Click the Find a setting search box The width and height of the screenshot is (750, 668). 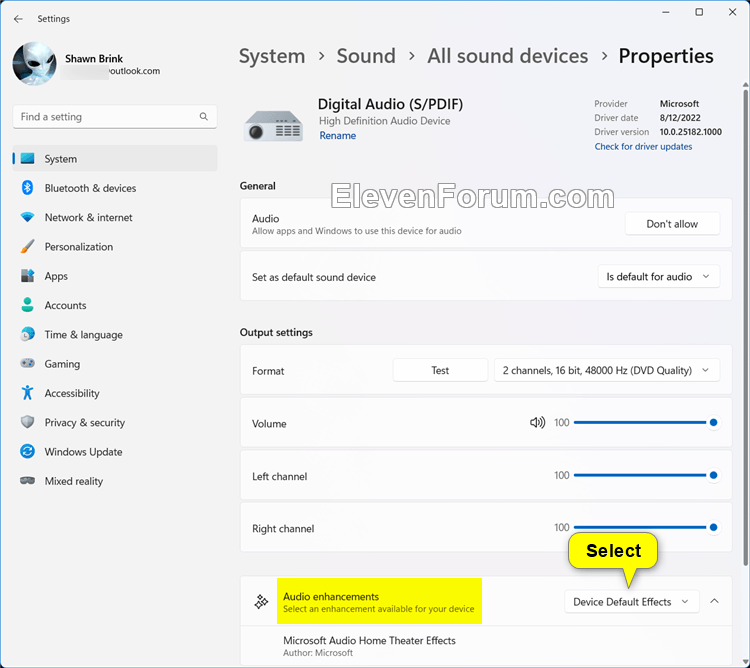click(115, 117)
